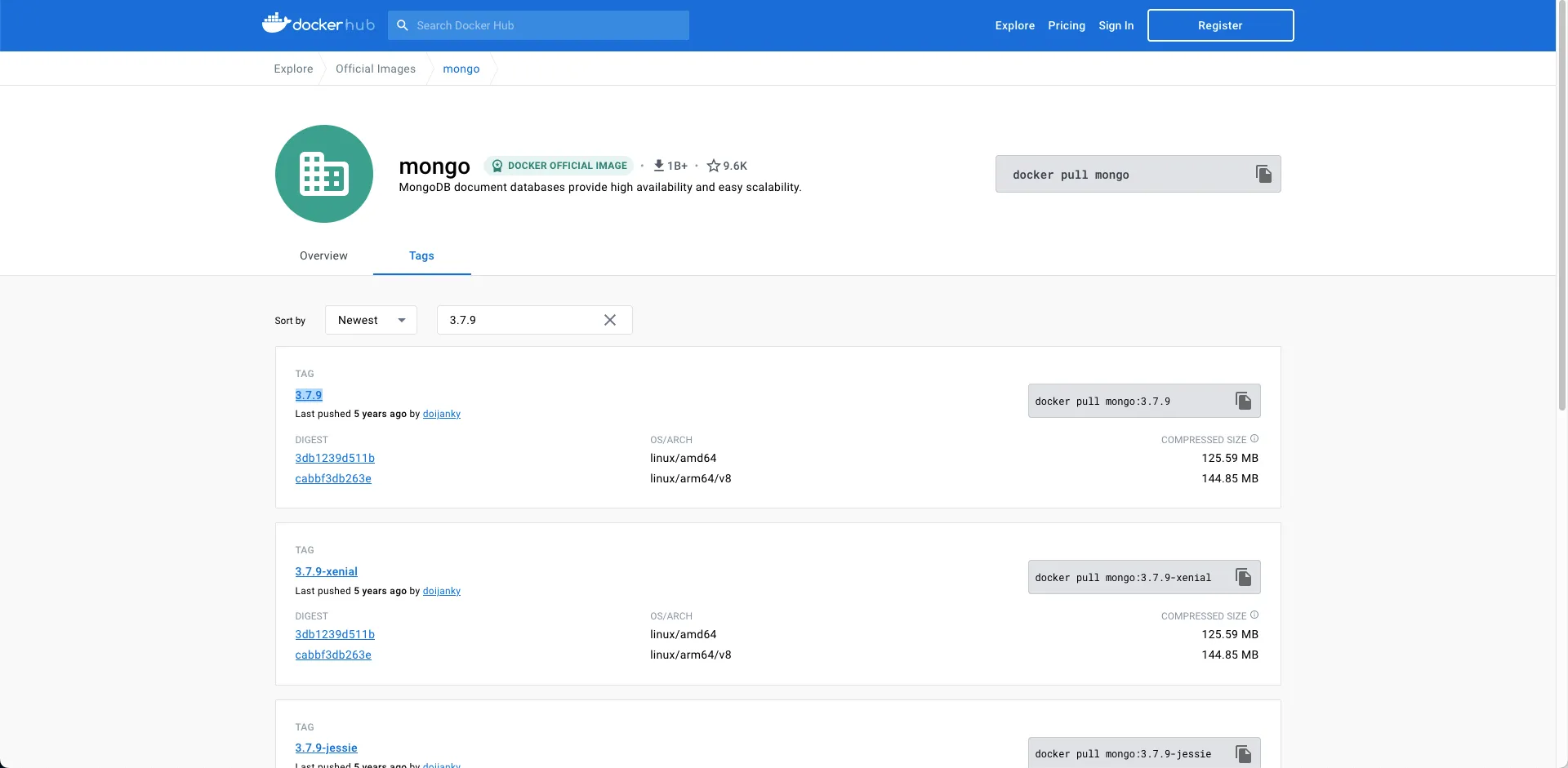Open Pricing in the top navigation
The height and width of the screenshot is (768, 1568).
(1067, 25)
